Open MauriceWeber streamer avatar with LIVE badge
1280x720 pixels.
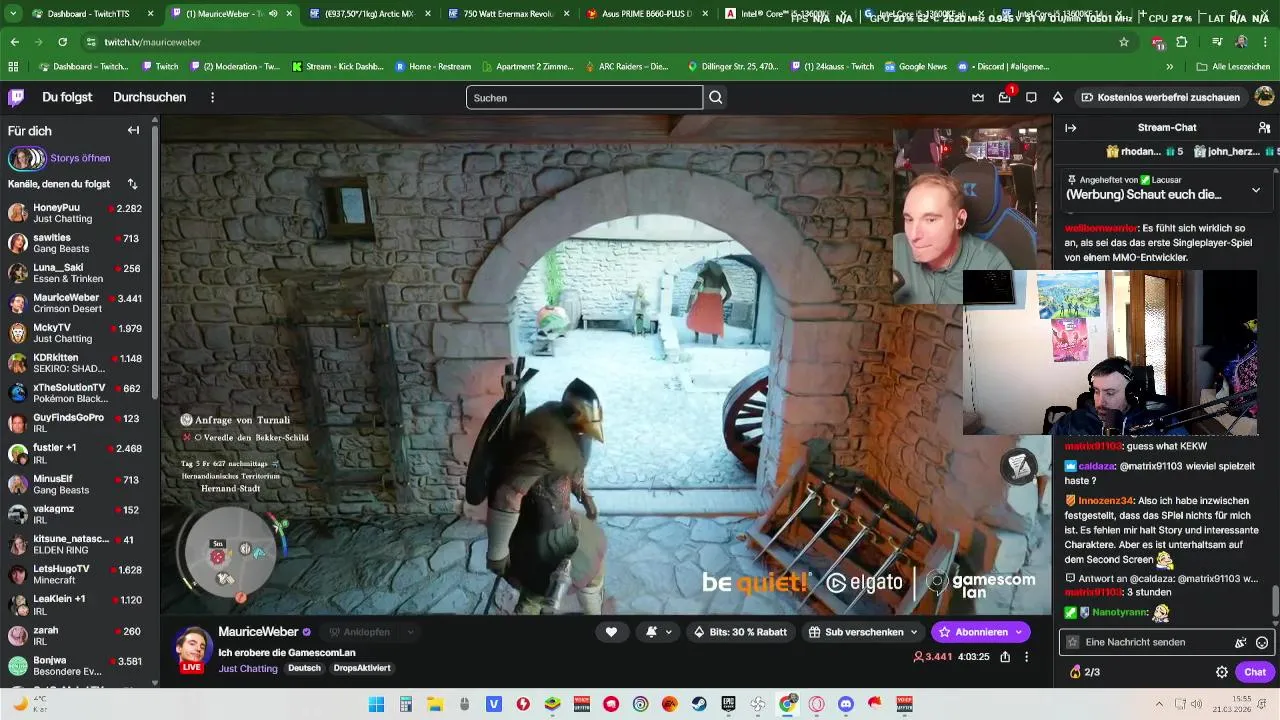tap(192, 649)
